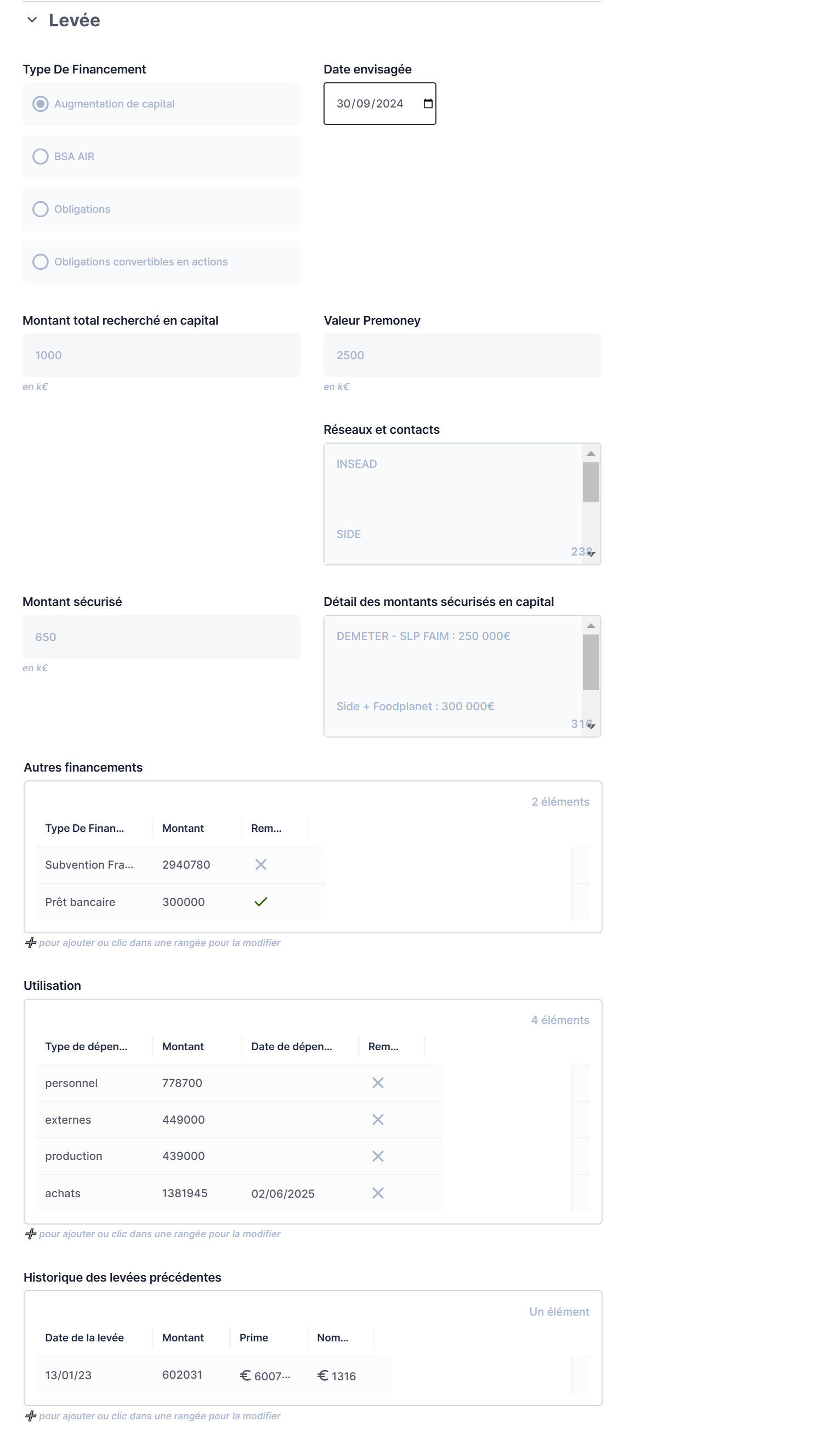840x1439 pixels.
Task: Click the X icon on Subvention row
Action: [x=260, y=864]
